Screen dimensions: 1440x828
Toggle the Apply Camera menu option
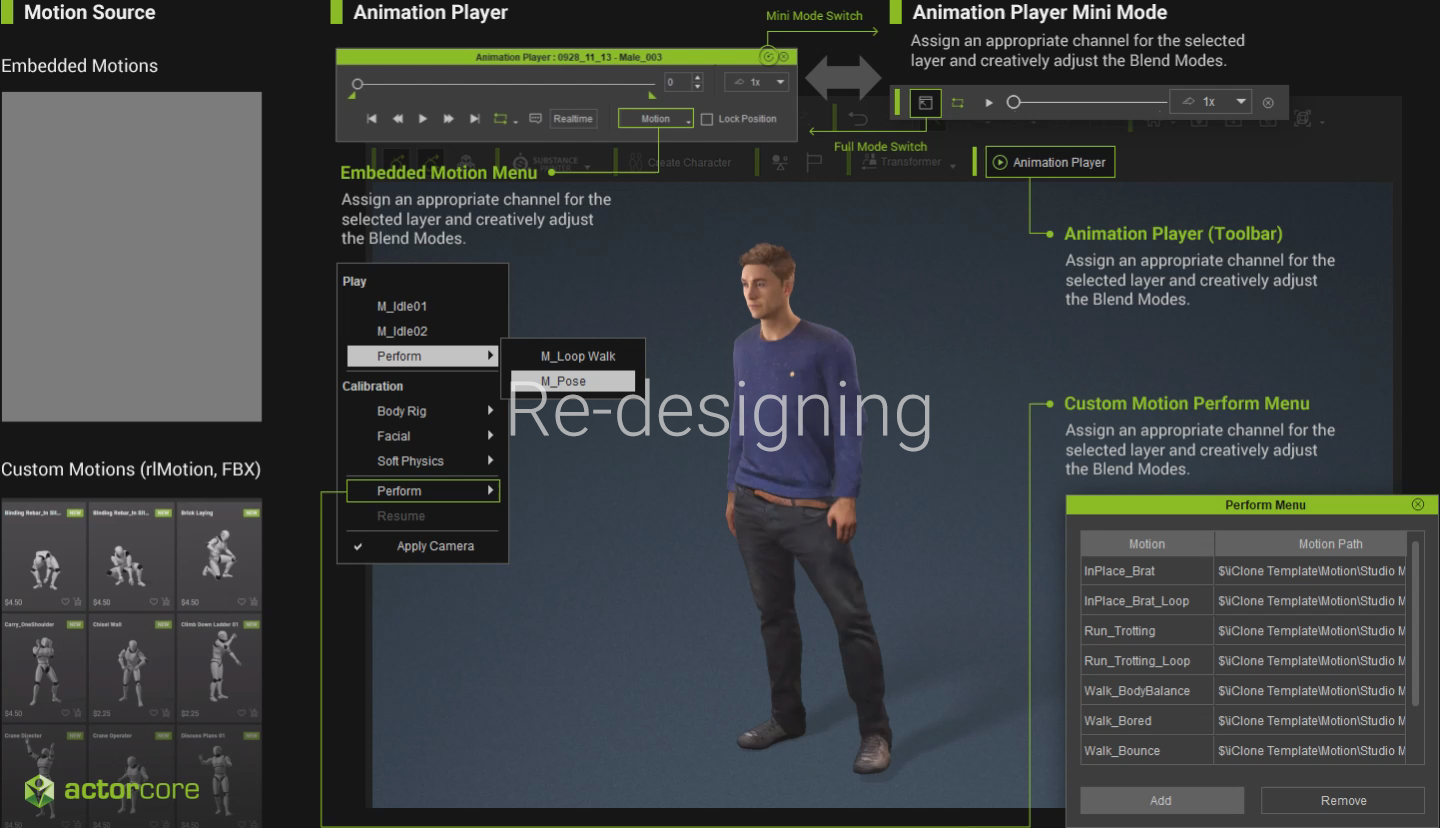click(x=434, y=546)
